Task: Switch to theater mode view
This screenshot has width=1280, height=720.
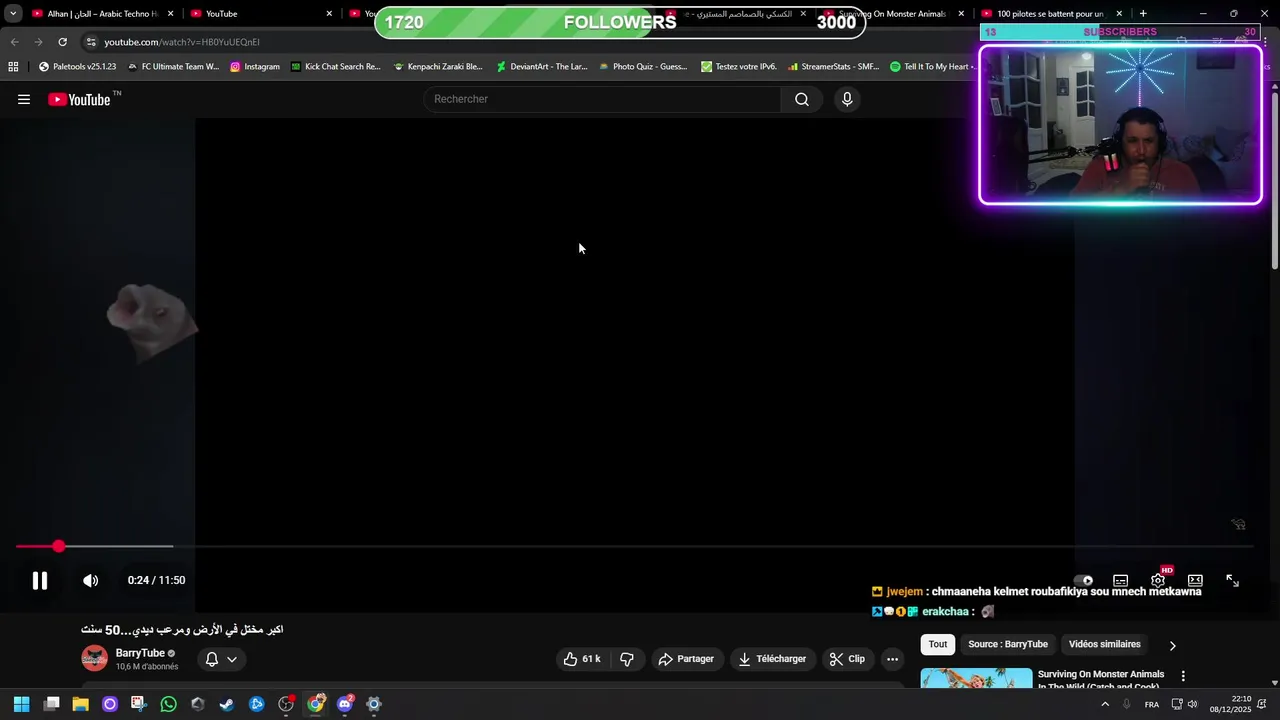Action: click(x=1195, y=580)
